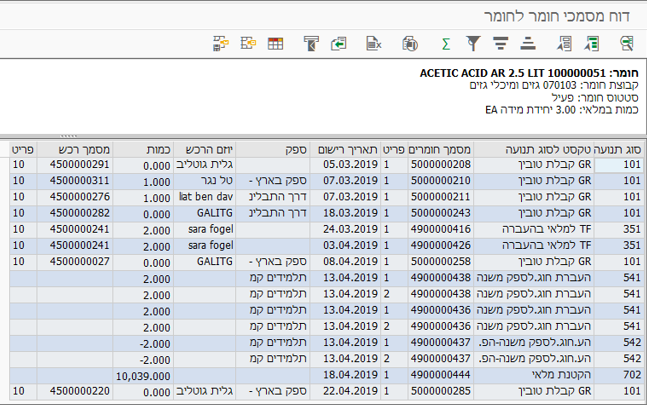Viewport: 647px width, 405px height.
Task: Click the stacked bars sort-up icon
Action: coord(528,43)
